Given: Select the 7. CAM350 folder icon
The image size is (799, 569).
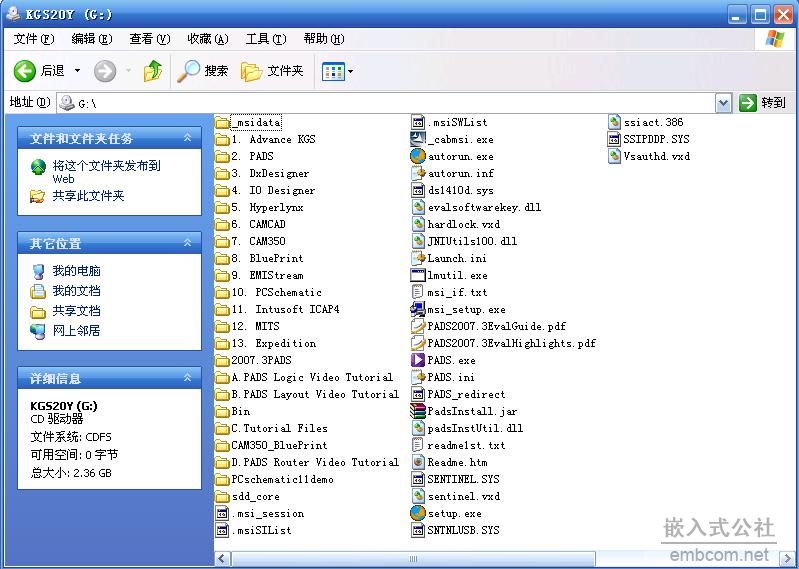Looking at the screenshot, I should [x=222, y=241].
